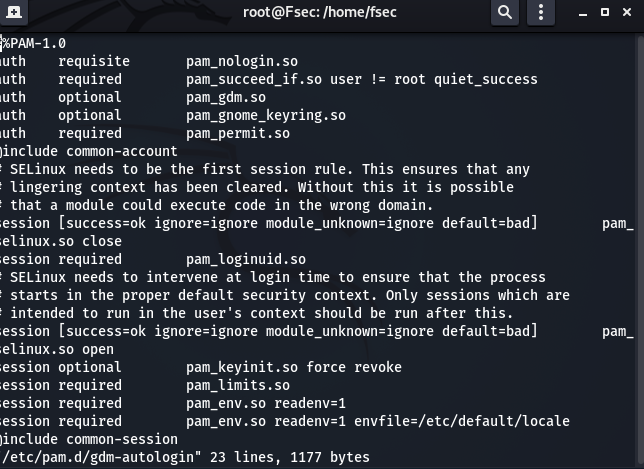Click pam_keyinit.so force revoke text

point(294,368)
